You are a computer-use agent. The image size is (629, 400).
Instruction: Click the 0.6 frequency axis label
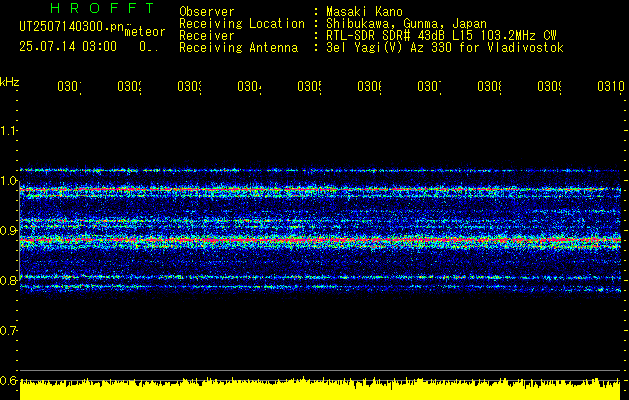pos(8,380)
